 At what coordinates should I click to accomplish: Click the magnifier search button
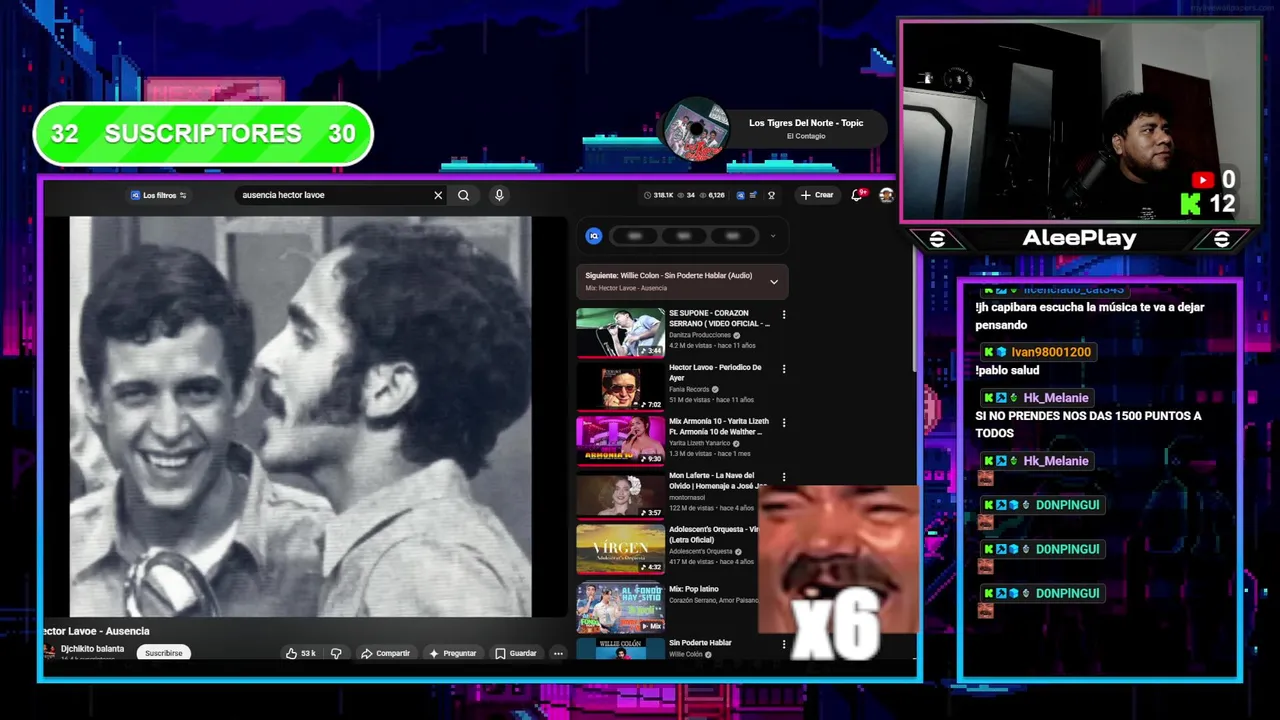pos(463,195)
